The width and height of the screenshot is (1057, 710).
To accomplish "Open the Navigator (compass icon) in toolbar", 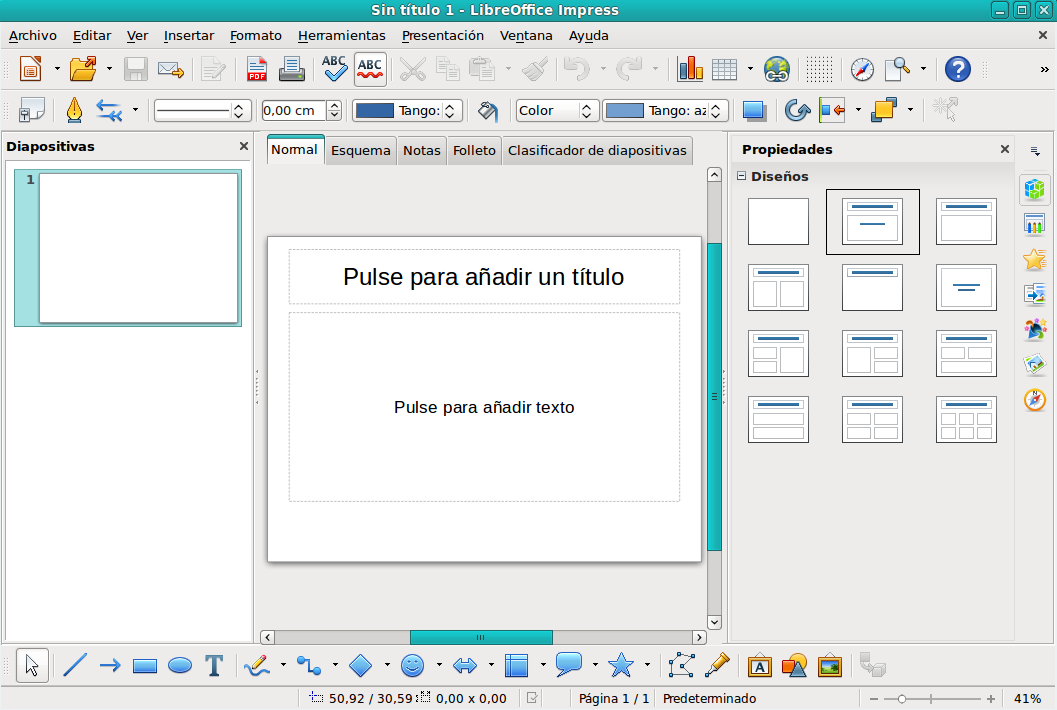I will 862,69.
